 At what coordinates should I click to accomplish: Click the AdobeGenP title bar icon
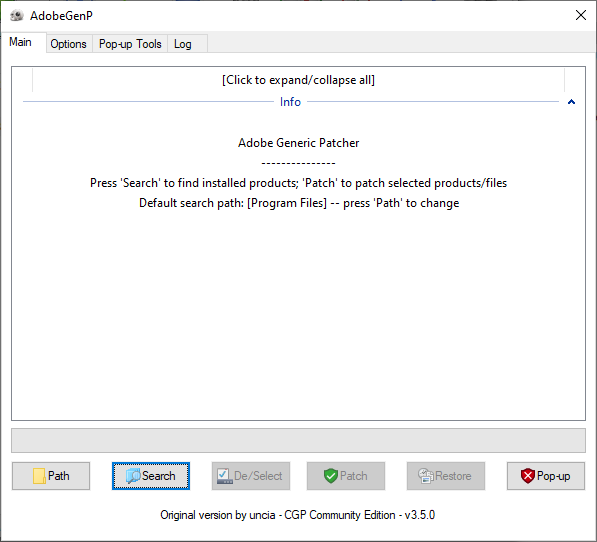[16, 16]
